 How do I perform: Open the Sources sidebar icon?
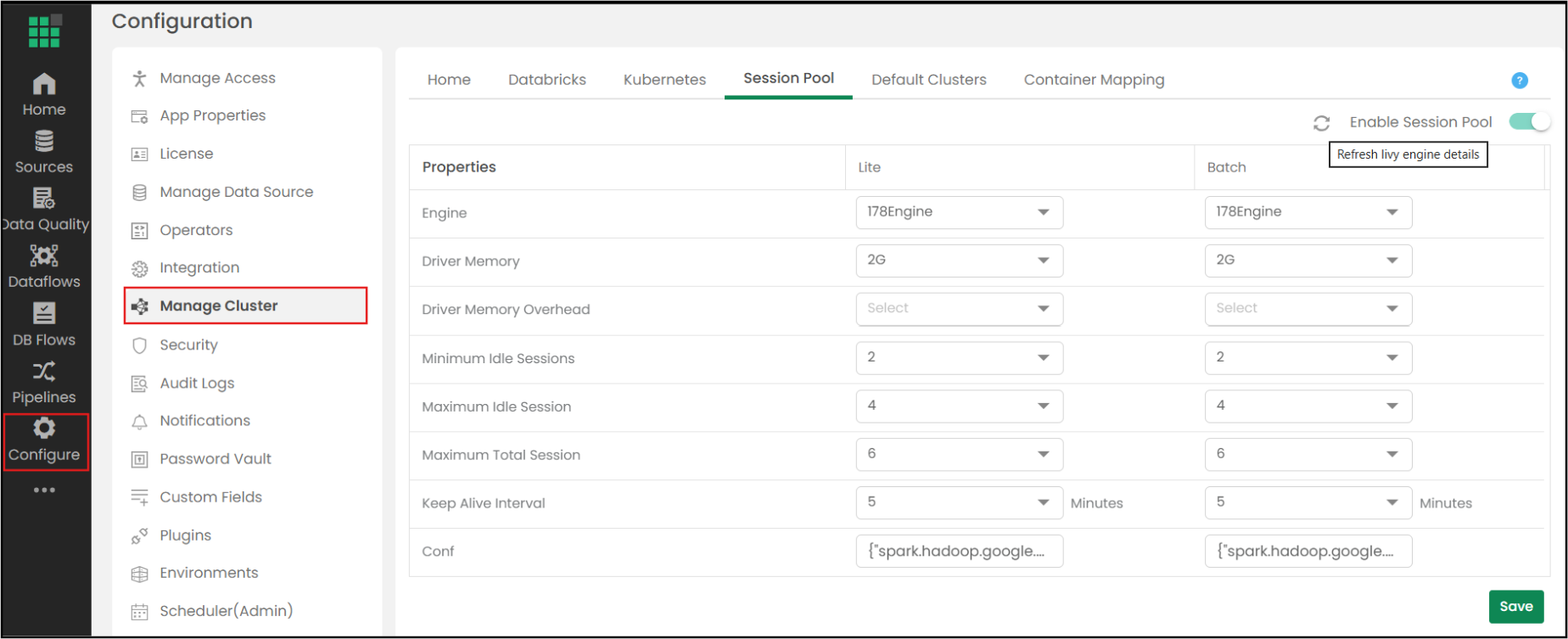[x=44, y=152]
